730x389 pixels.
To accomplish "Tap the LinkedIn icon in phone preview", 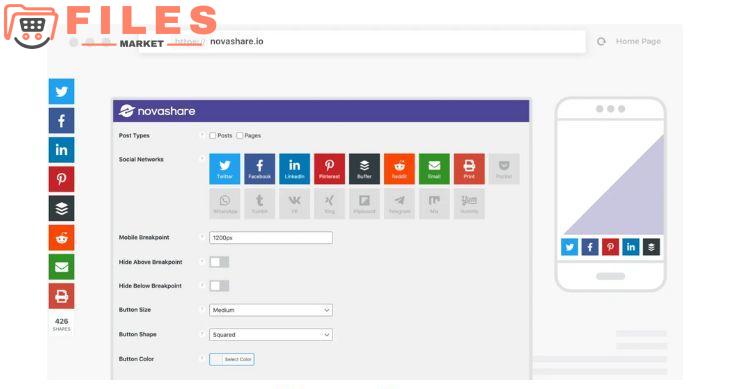I will [631, 247].
